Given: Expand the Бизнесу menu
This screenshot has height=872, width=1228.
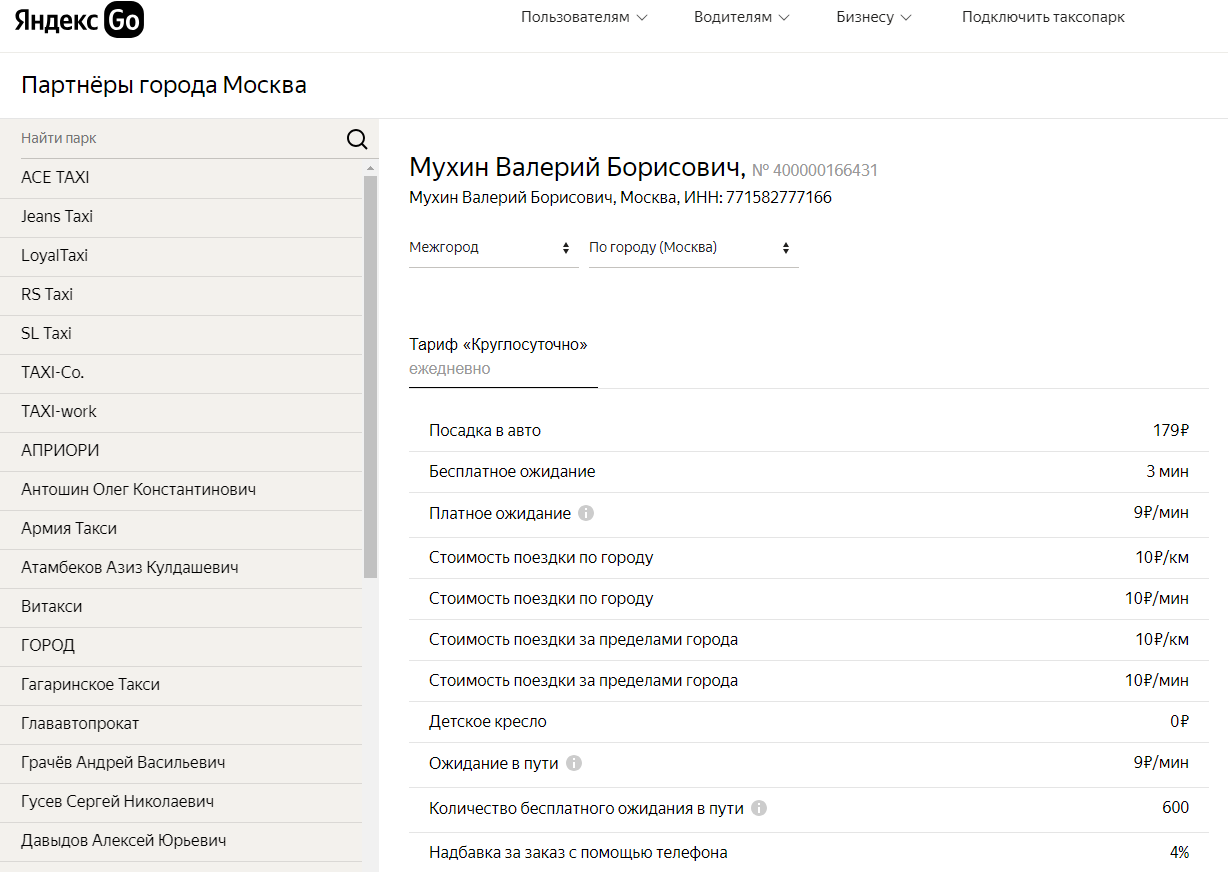Looking at the screenshot, I should click(874, 17).
